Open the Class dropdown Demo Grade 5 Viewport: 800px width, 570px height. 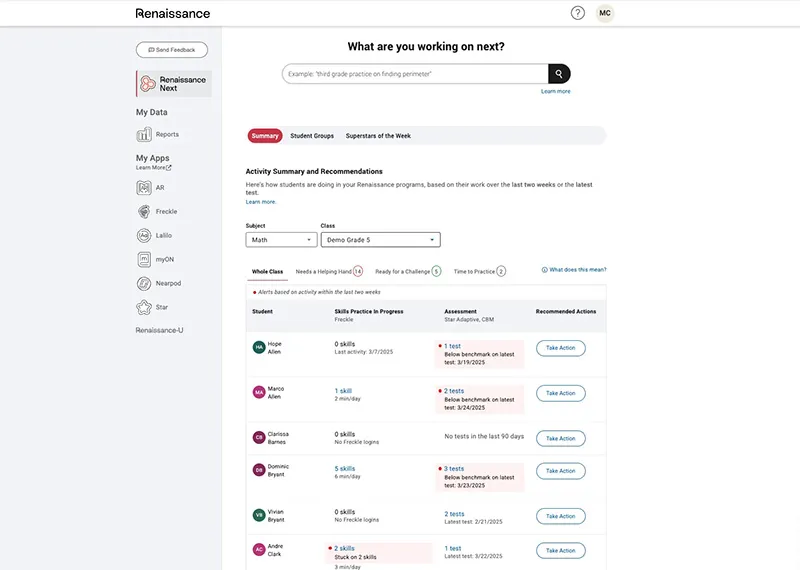pyautogui.click(x=380, y=240)
